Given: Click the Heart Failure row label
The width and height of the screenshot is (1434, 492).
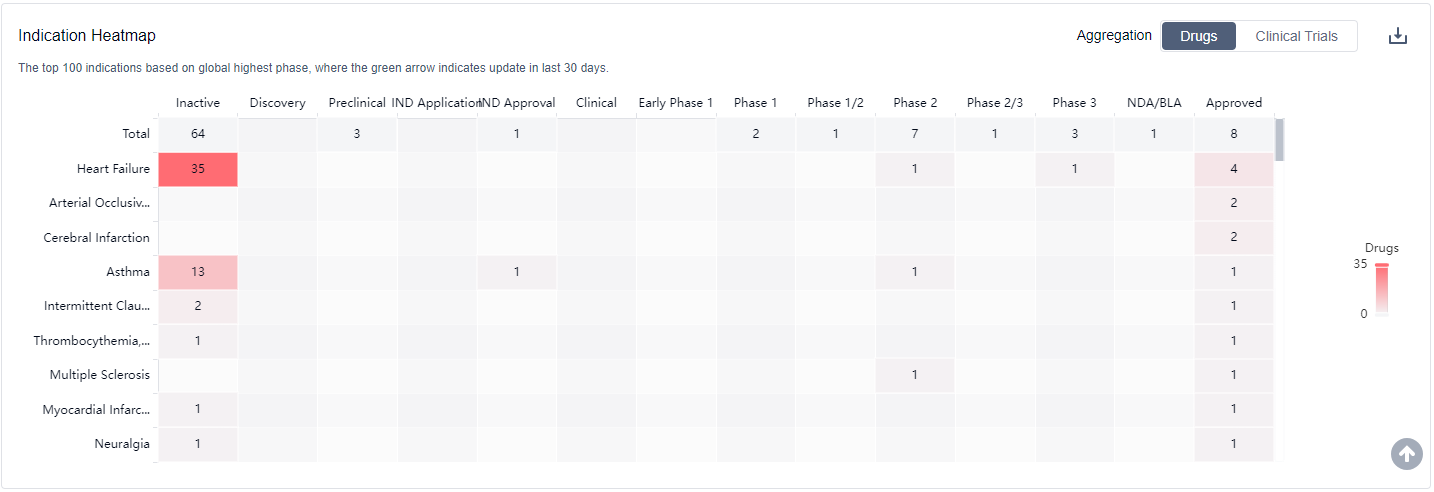Looking at the screenshot, I should point(113,169).
